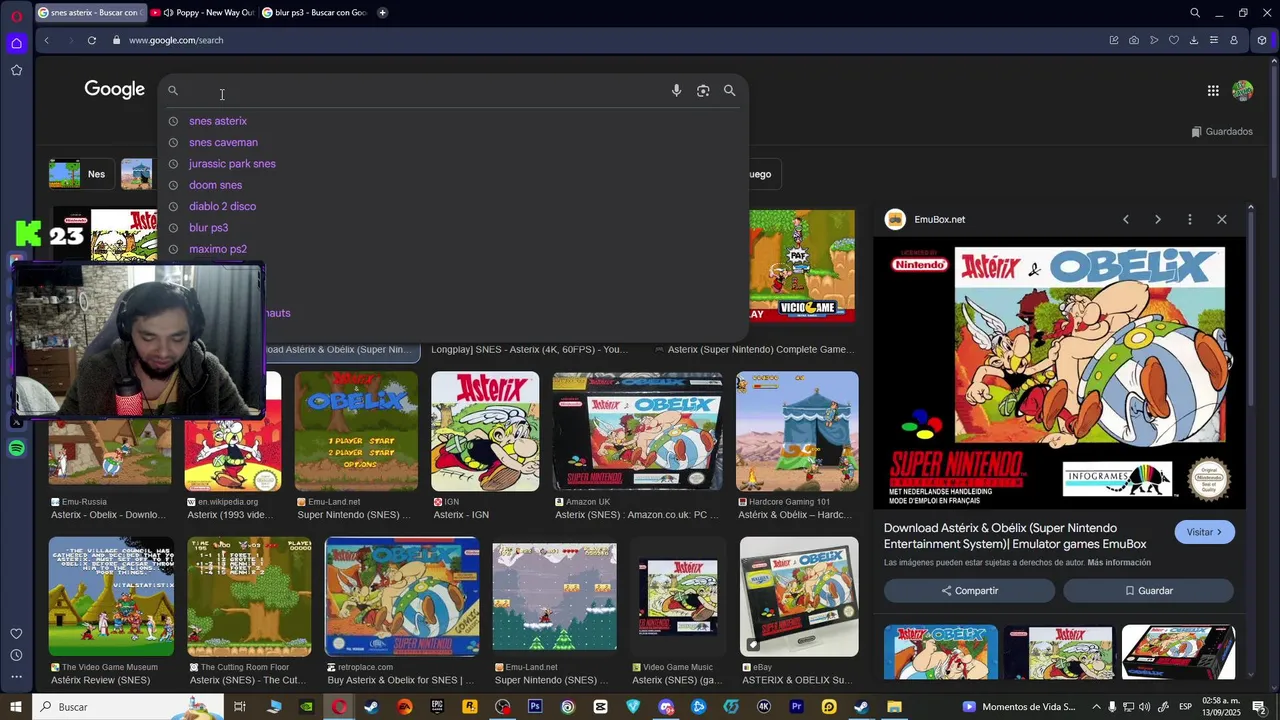The height and width of the screenshot is (720, 1280).
Task: Choose the 'jurassic park snes' suggestion
Action: pyautogui.click(x=232, y=164)
